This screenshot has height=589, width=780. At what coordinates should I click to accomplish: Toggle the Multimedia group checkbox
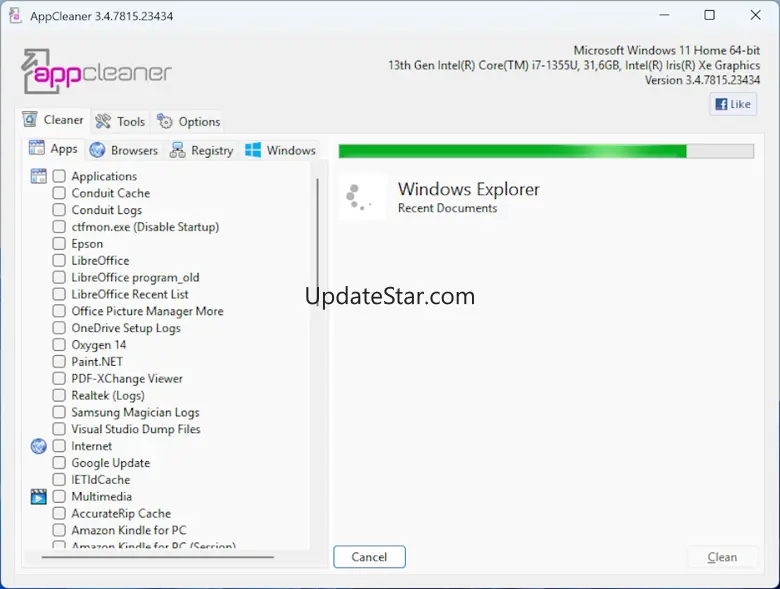click(59, 496)
